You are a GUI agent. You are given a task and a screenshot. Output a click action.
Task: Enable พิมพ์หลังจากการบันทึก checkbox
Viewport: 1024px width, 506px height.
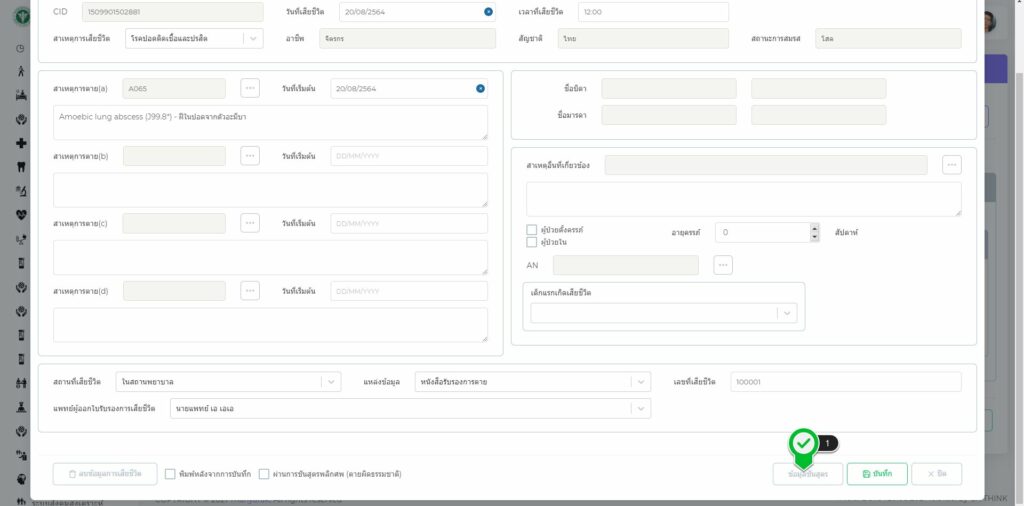(x=170, y=474)
